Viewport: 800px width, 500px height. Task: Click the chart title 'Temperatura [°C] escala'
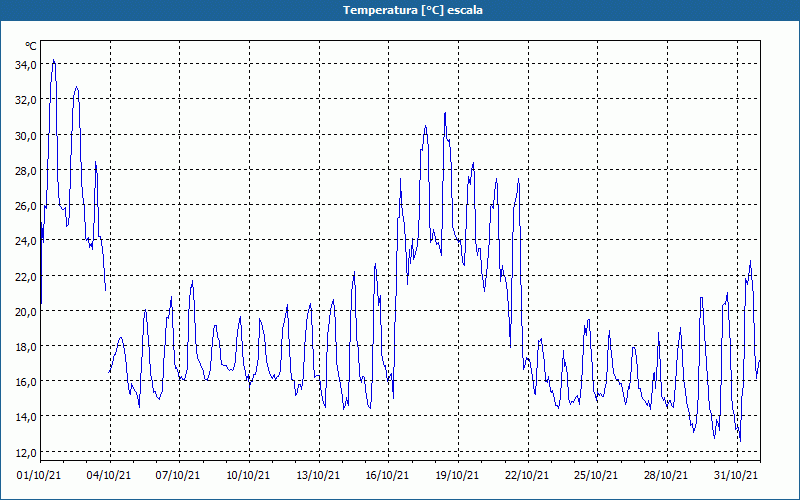(x=413, y=10)
